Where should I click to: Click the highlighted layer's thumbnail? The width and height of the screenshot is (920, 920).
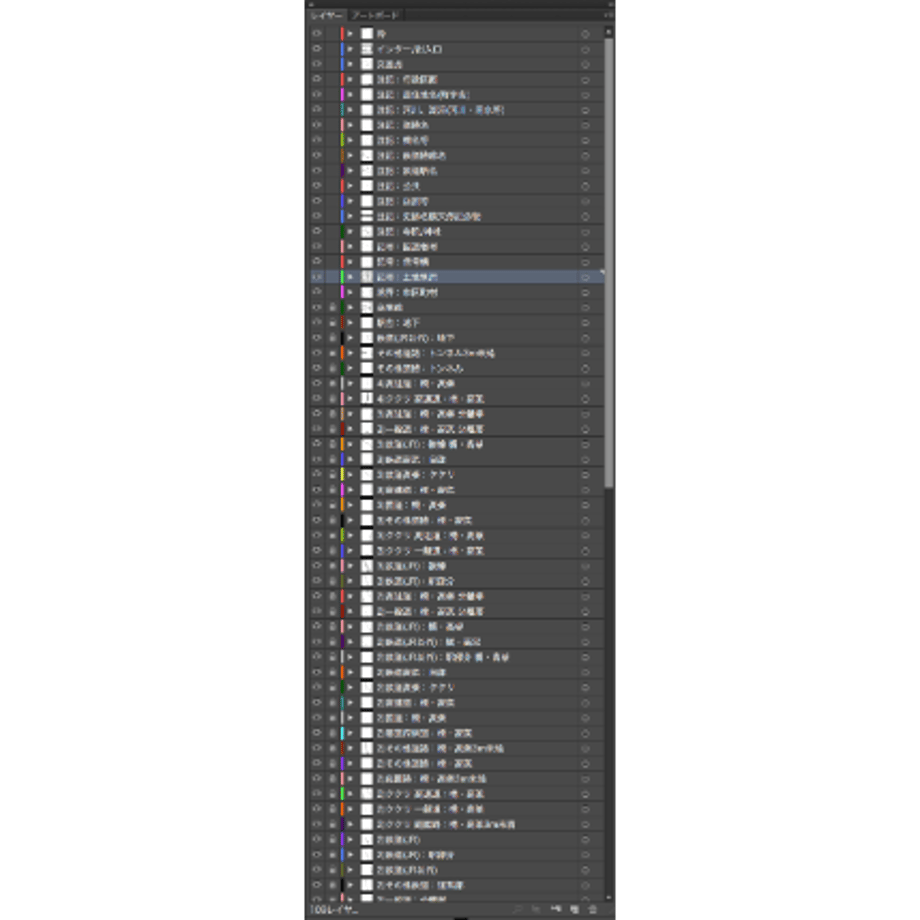pyautogui.click(x=367, y=277)
